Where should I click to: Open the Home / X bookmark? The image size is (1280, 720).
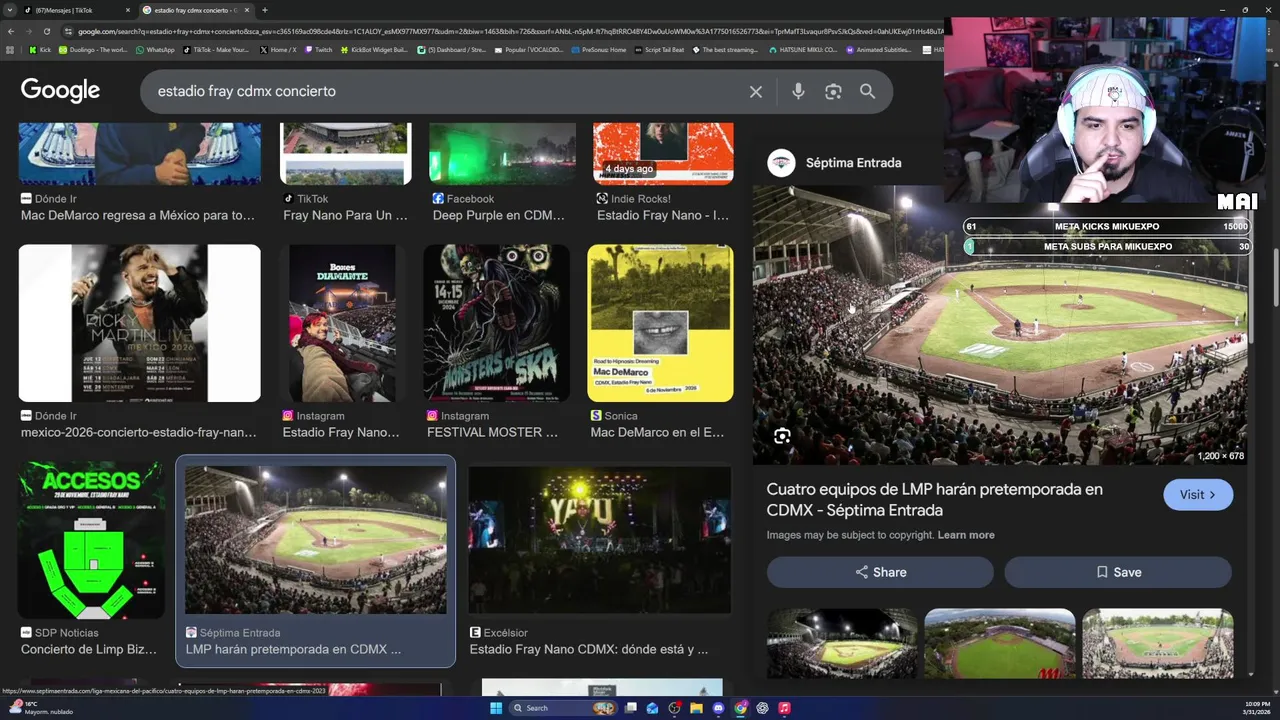point(278,49)
